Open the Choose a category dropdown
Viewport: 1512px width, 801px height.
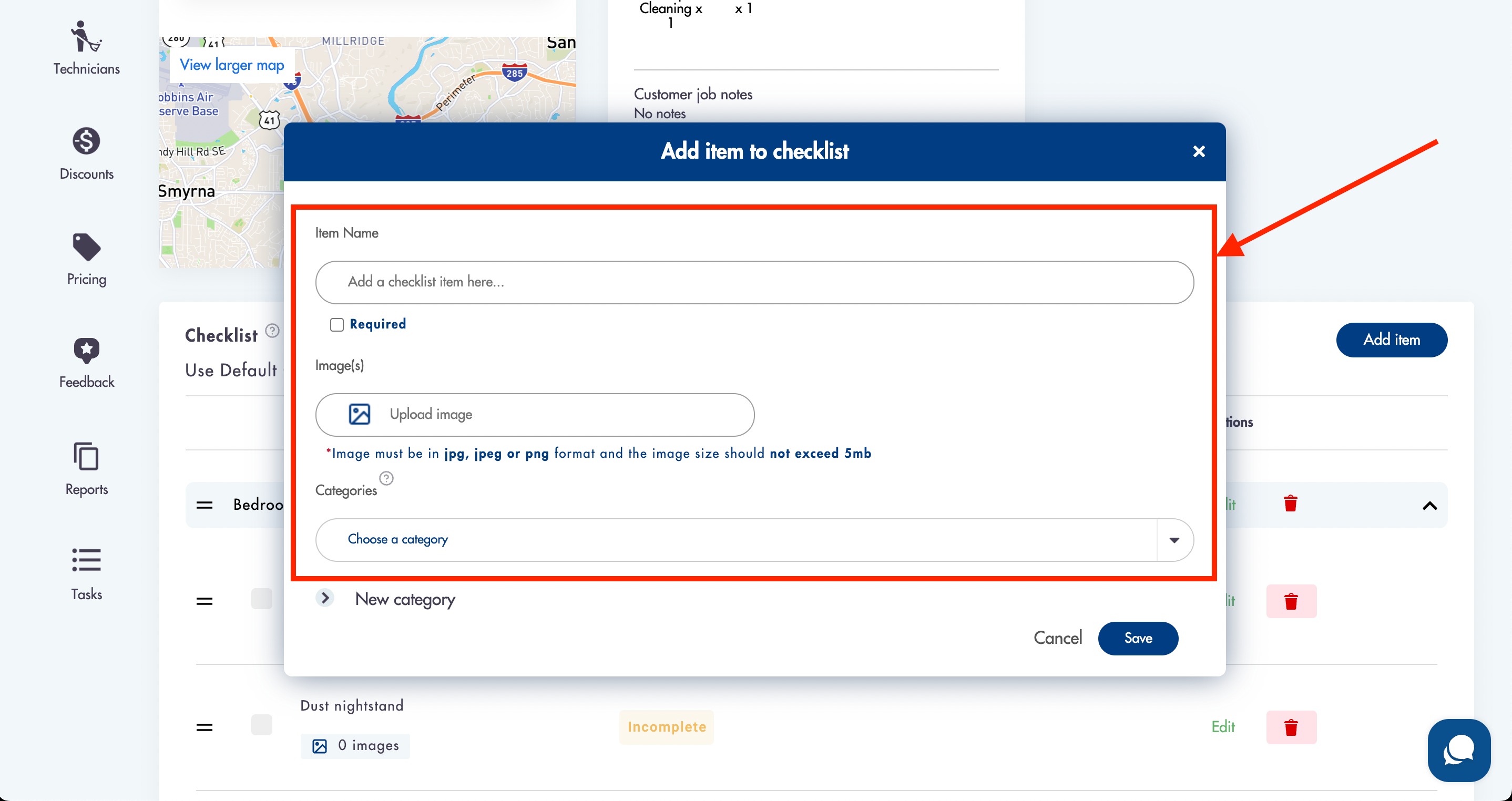tap(754, 539)
